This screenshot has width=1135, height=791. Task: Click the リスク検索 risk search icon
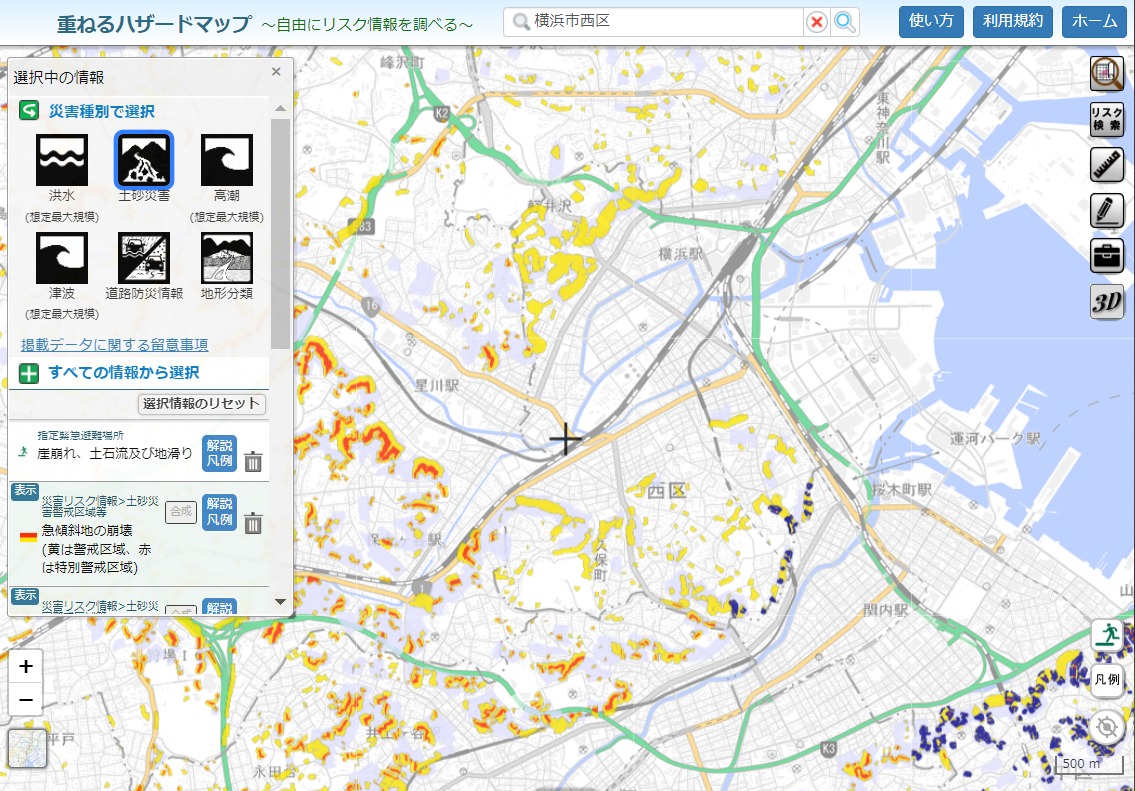(1106, 120)
